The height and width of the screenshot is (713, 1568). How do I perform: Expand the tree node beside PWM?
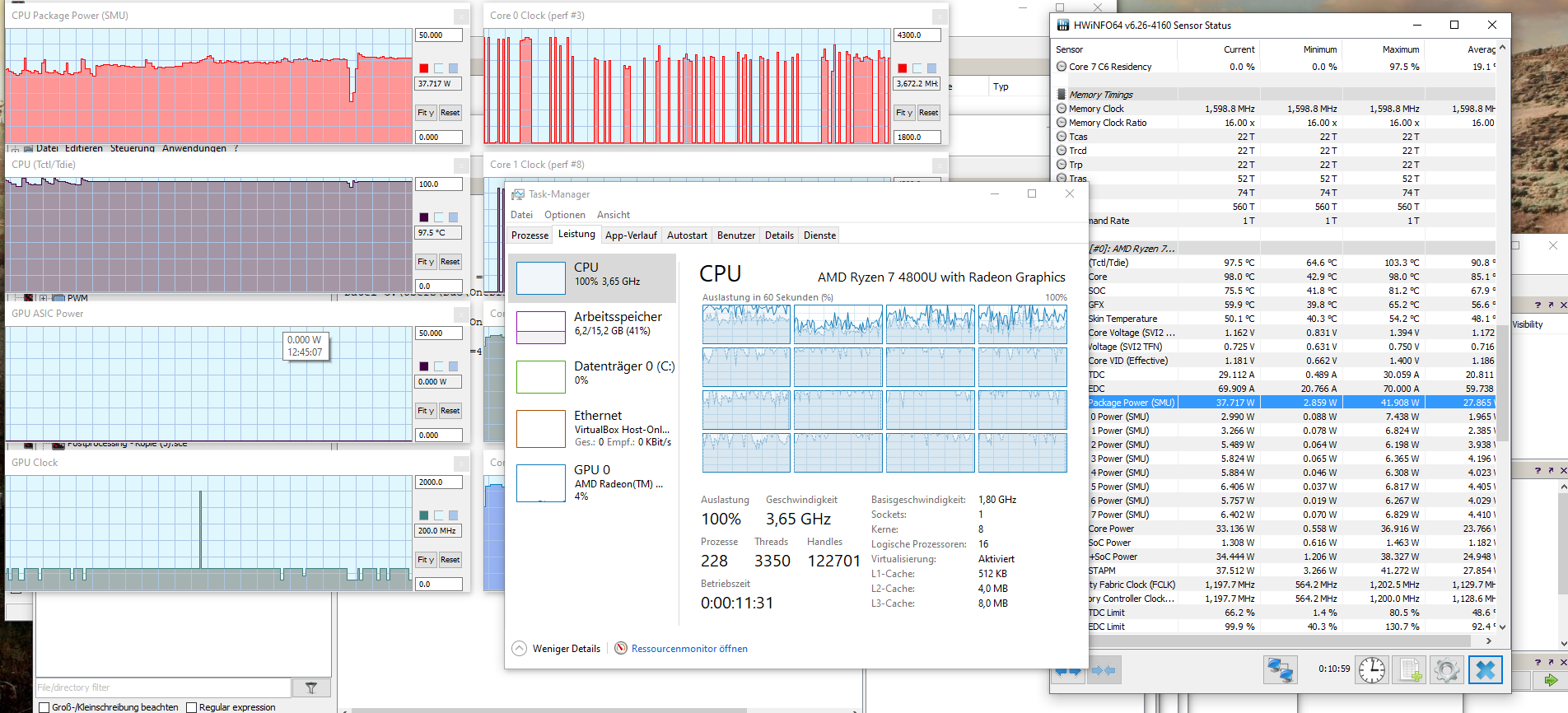pyautogui.click(x=44, y=298)
